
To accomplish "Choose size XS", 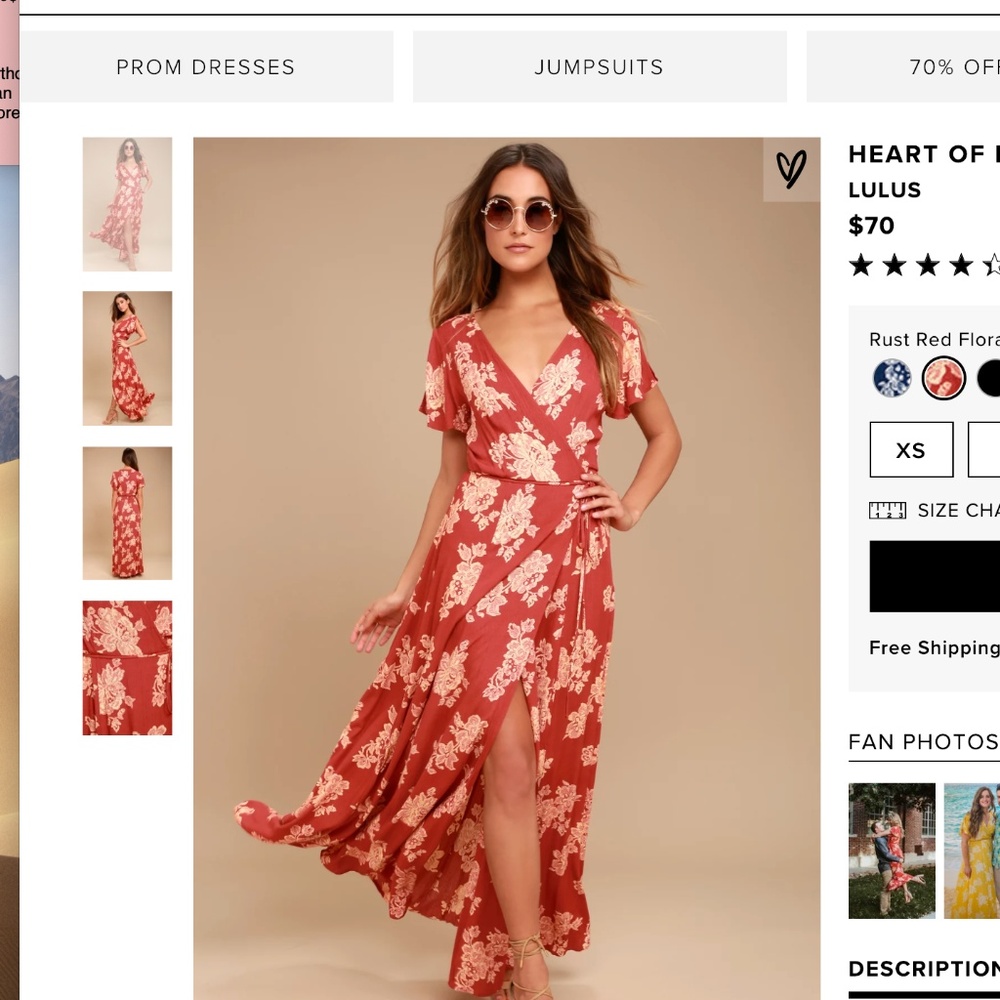I will [911, 450].
